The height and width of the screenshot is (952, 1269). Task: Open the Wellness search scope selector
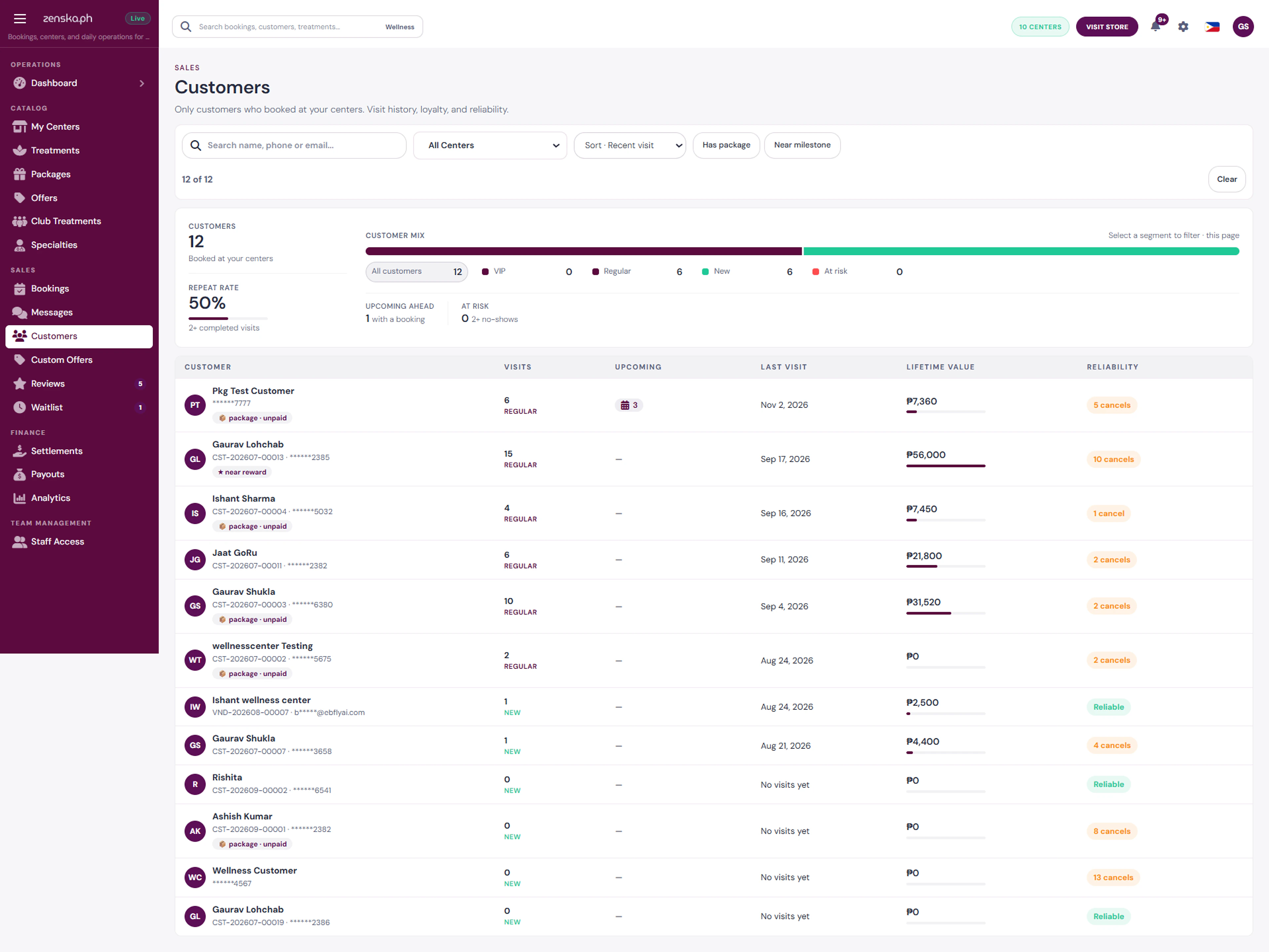399,27
